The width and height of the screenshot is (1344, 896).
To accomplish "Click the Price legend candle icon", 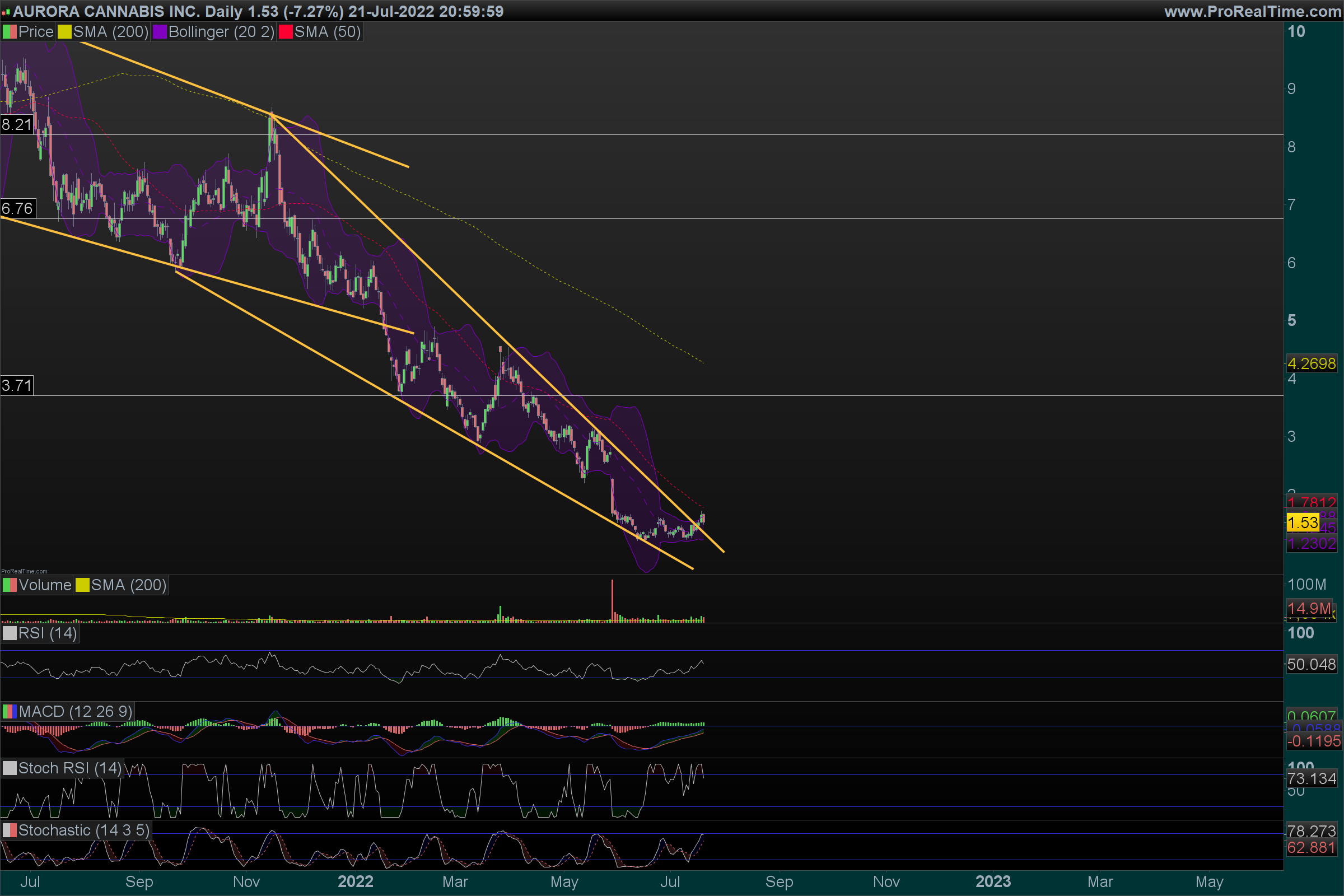I will [x=10, y=32].
